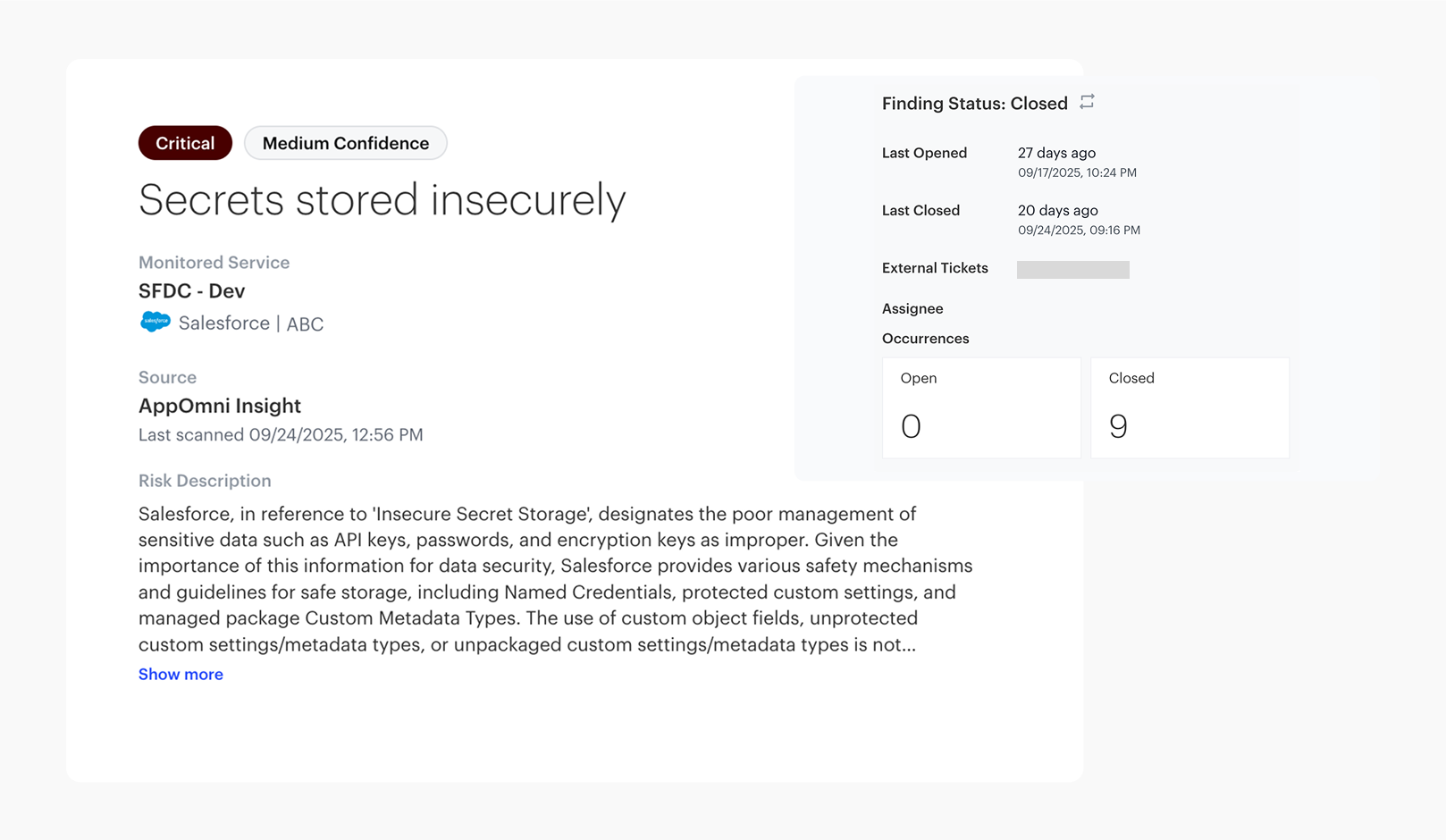The height and width of the screenshot is (840, 1446).
Task: Click the Salesforce | ABC service label
Action: (251, 323)
